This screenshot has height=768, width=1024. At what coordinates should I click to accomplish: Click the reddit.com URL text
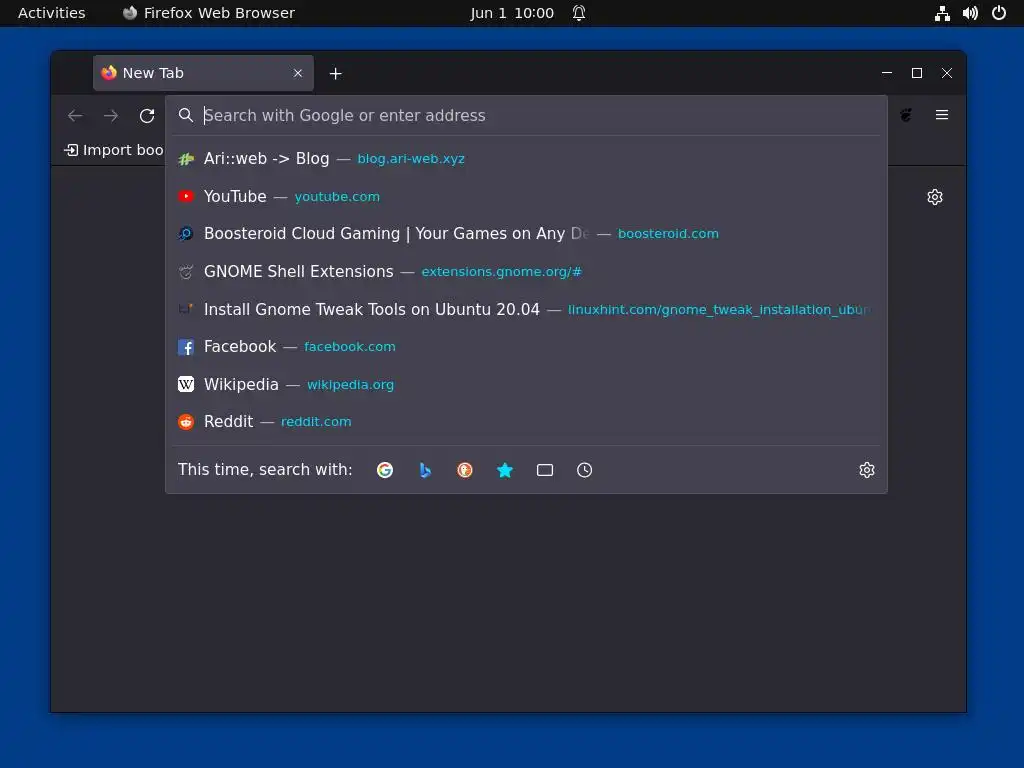tap(316, 422)
